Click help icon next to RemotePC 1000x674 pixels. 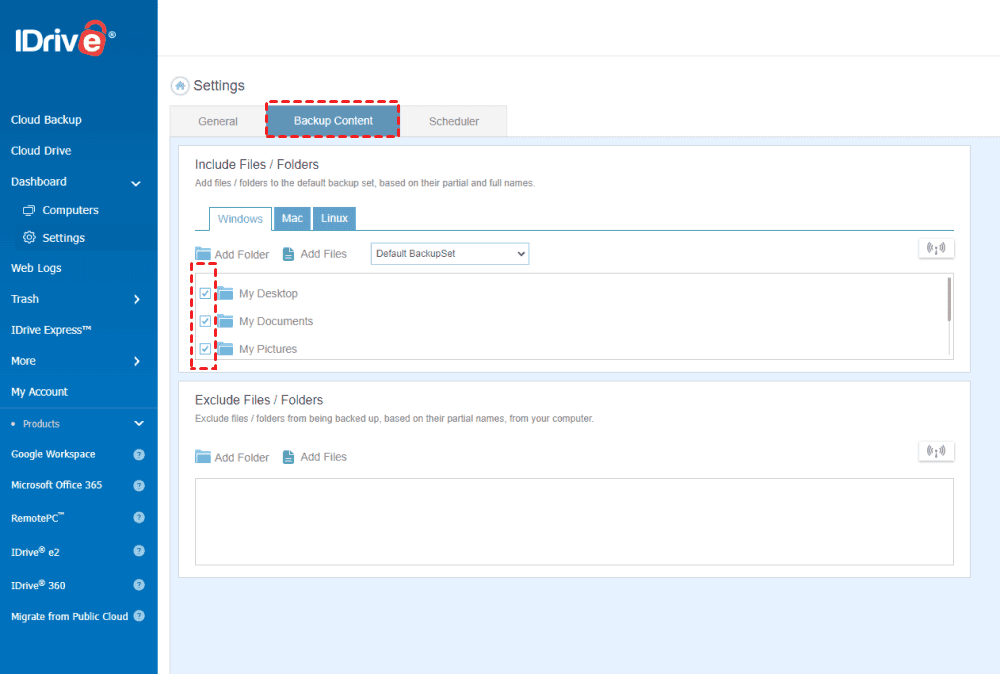click(x=139, y=517)
